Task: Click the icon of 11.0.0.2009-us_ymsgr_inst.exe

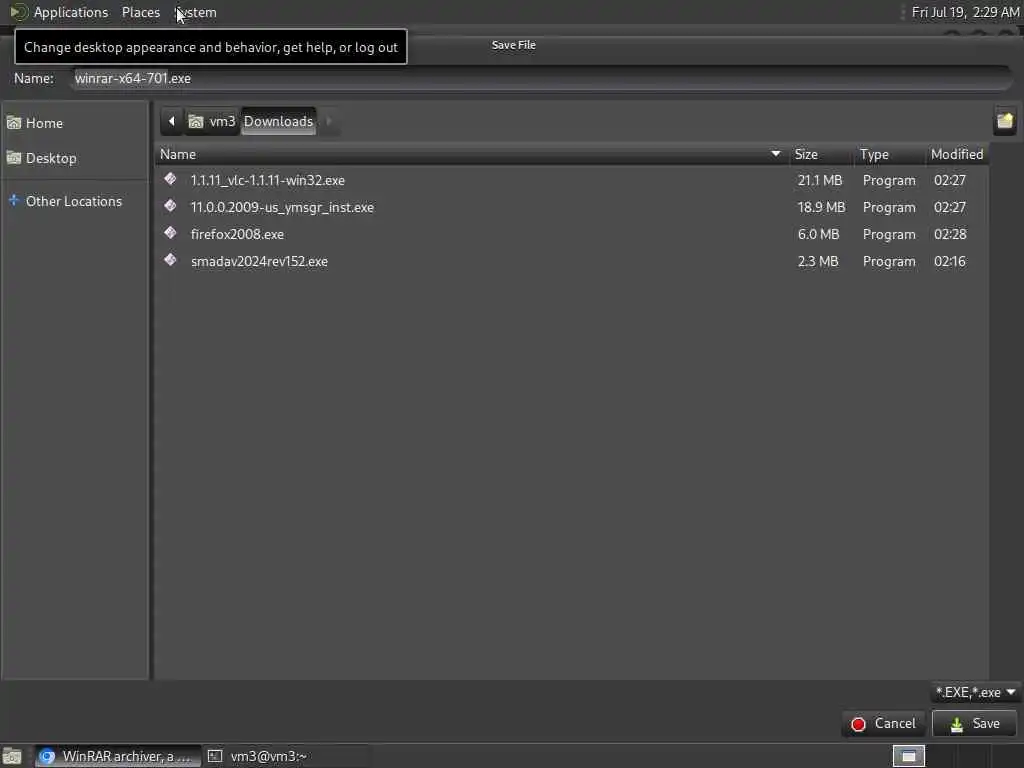Action: (170, 206)
